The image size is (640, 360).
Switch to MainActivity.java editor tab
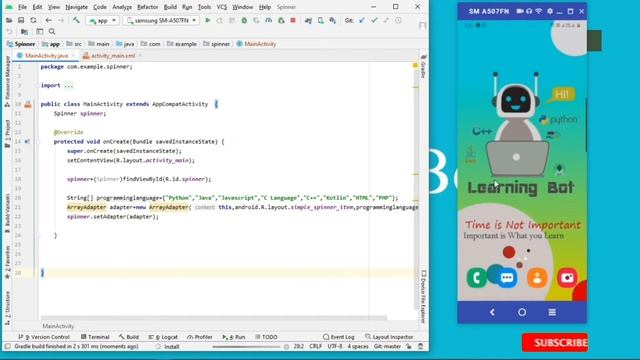[x=47, y=56]
